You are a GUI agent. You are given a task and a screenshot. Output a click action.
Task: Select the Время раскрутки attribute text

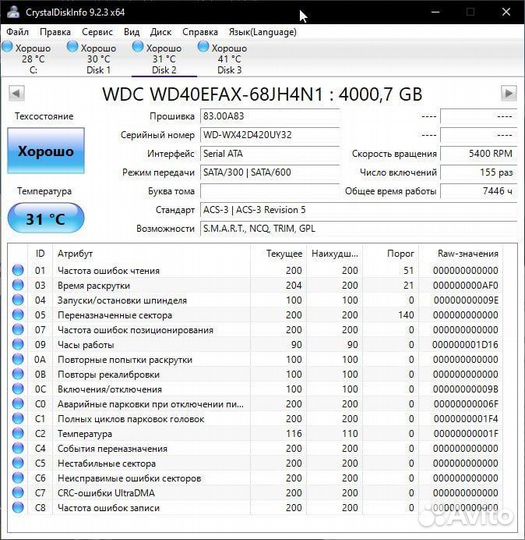[94, 285]
